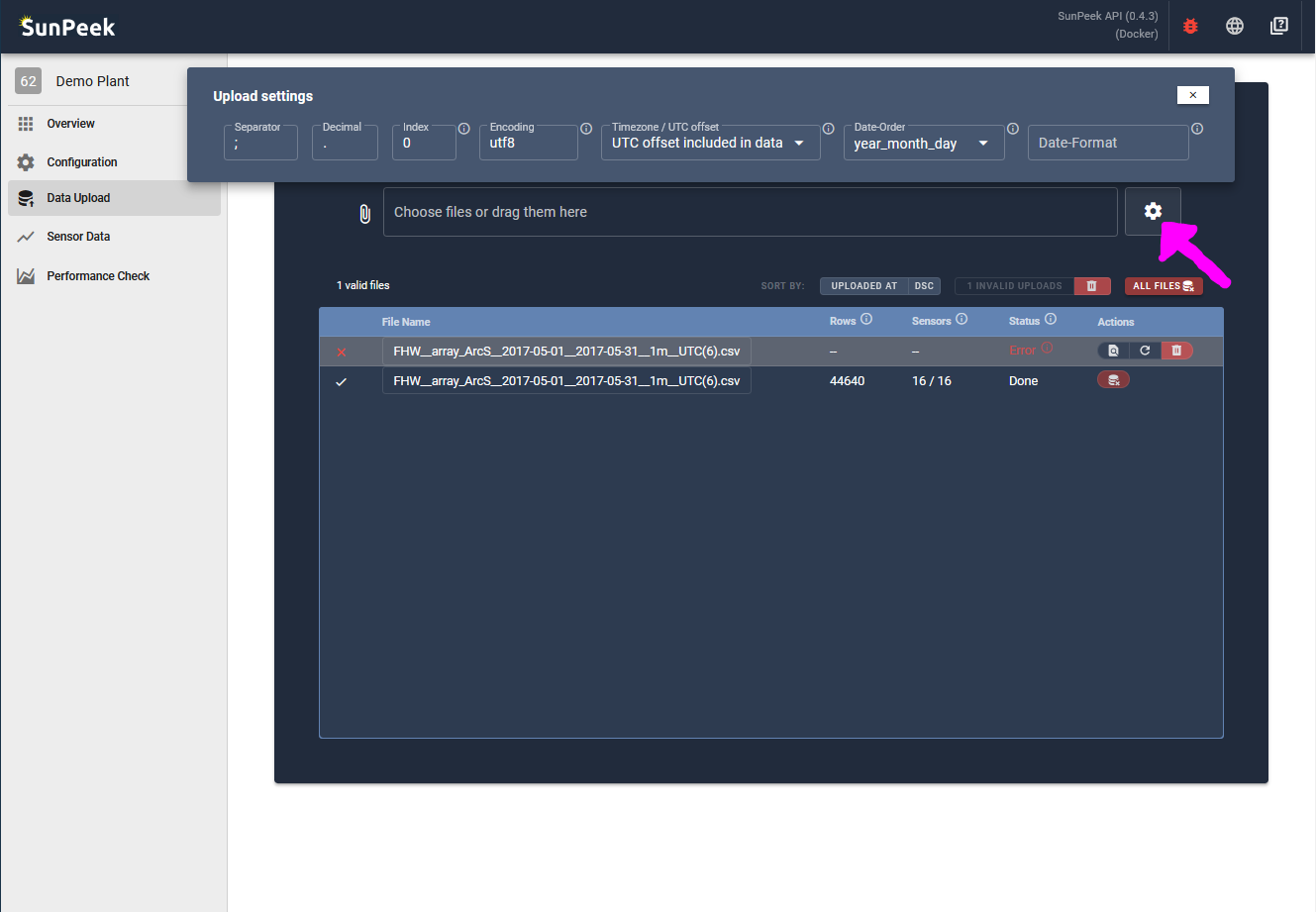1316x912 pixels.
Task: Inspect the failed upload with magnifier icon
Action: (1113, 351)
